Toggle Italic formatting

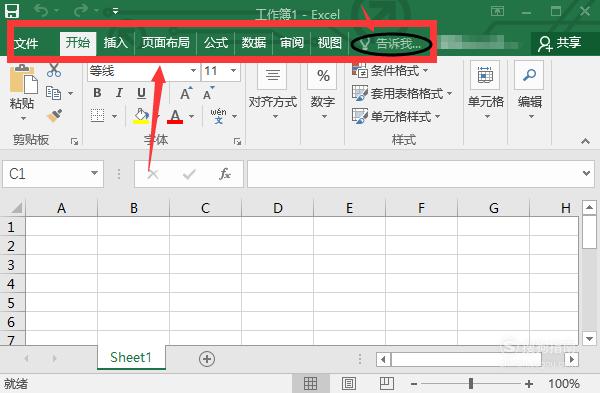119,93
